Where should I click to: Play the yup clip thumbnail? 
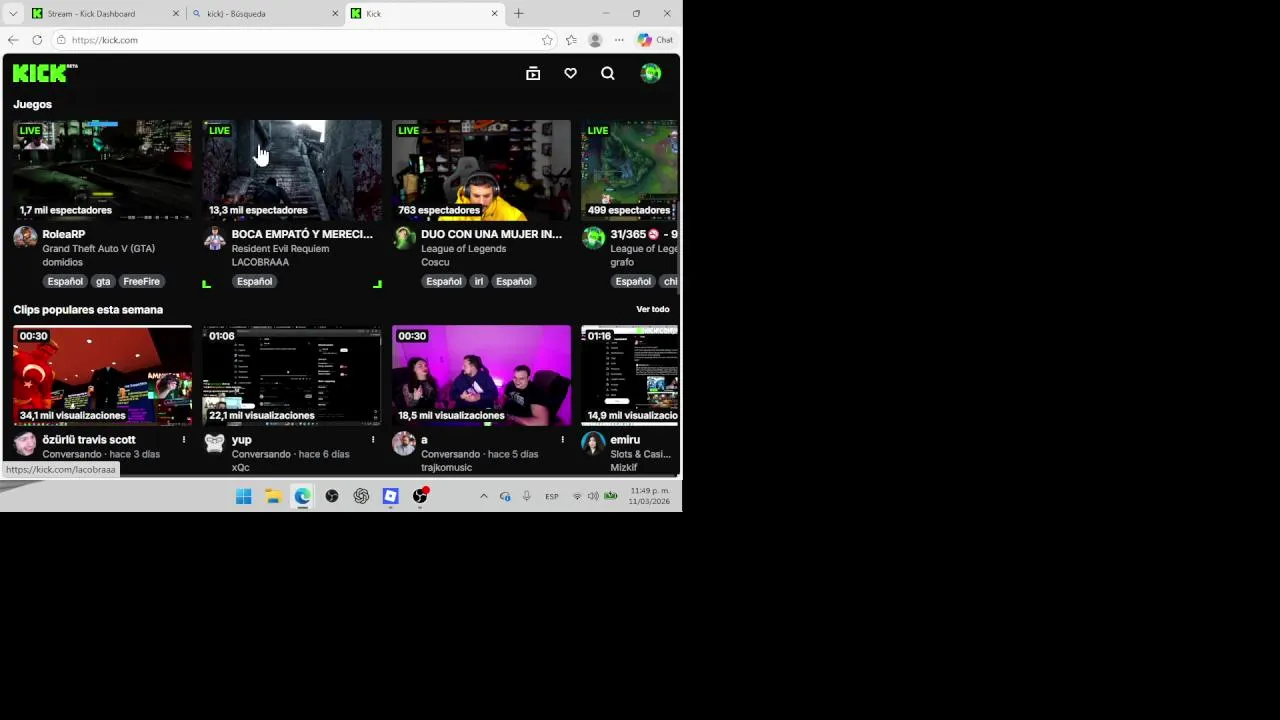tap(292, 375)
